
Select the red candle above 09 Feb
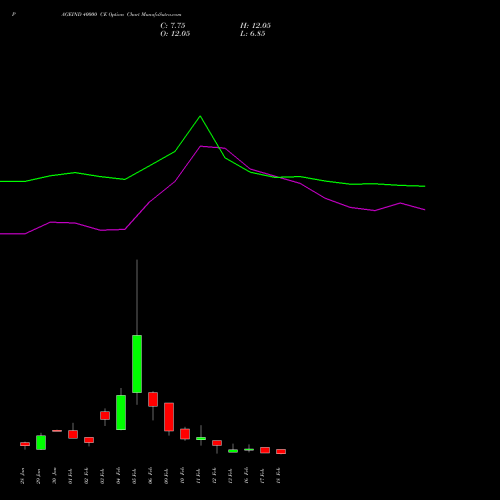pyautogui.click(x=169, y=417)
